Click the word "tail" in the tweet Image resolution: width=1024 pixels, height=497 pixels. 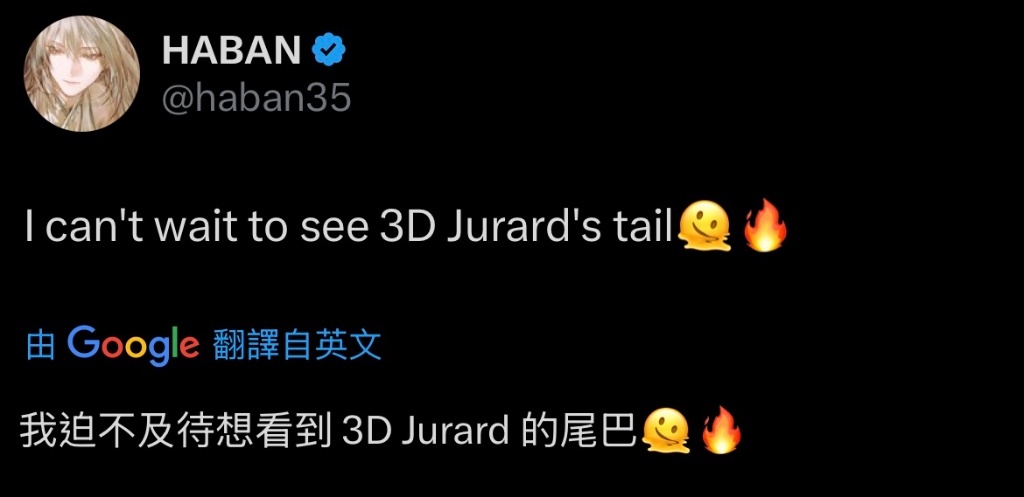[642, 228]
